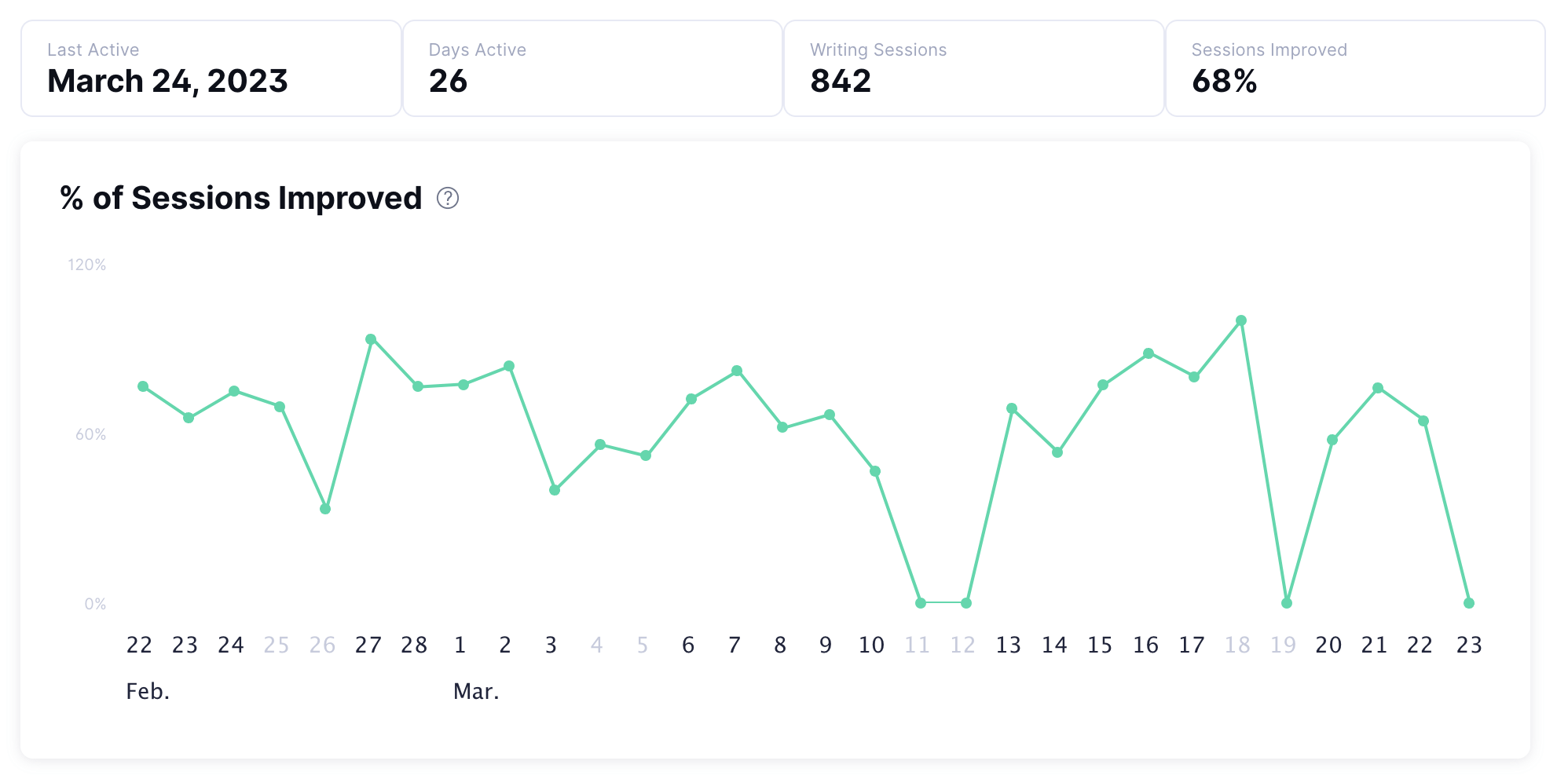
Task: Click the 120% axis label
Action: (x=88, y=265)
